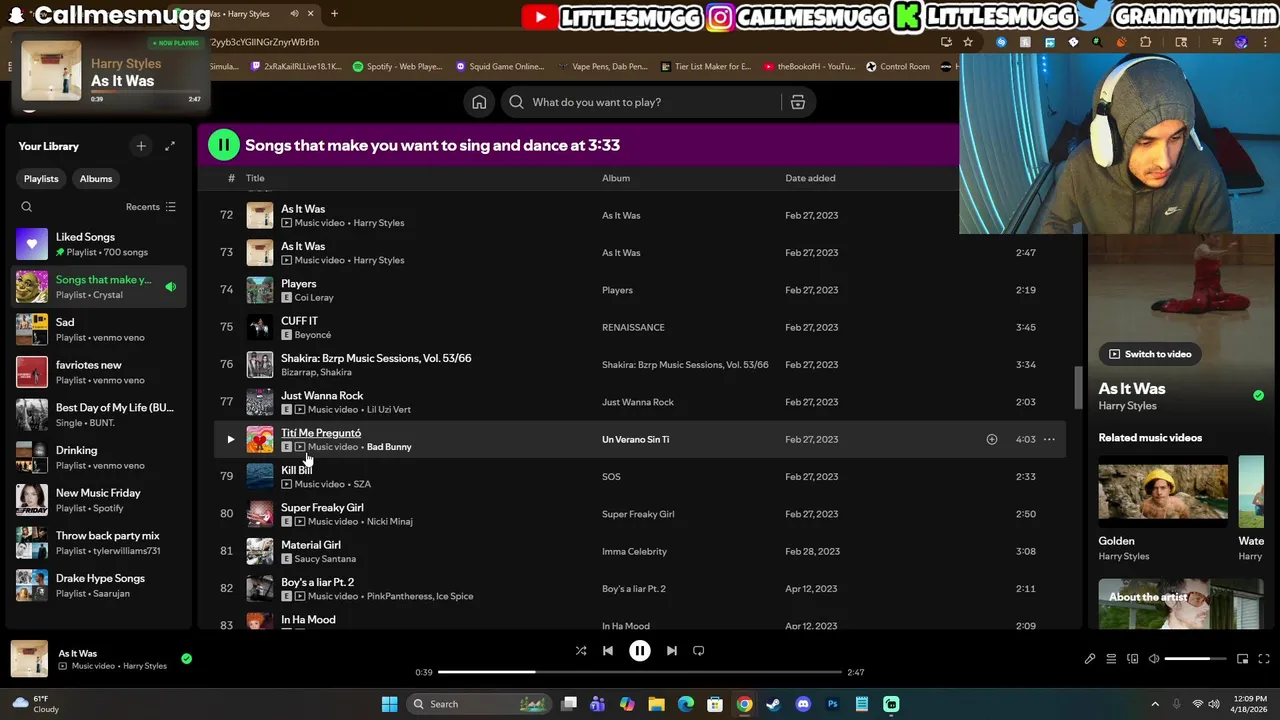Mute using the player volume speaker icon

coord(1154,659)
